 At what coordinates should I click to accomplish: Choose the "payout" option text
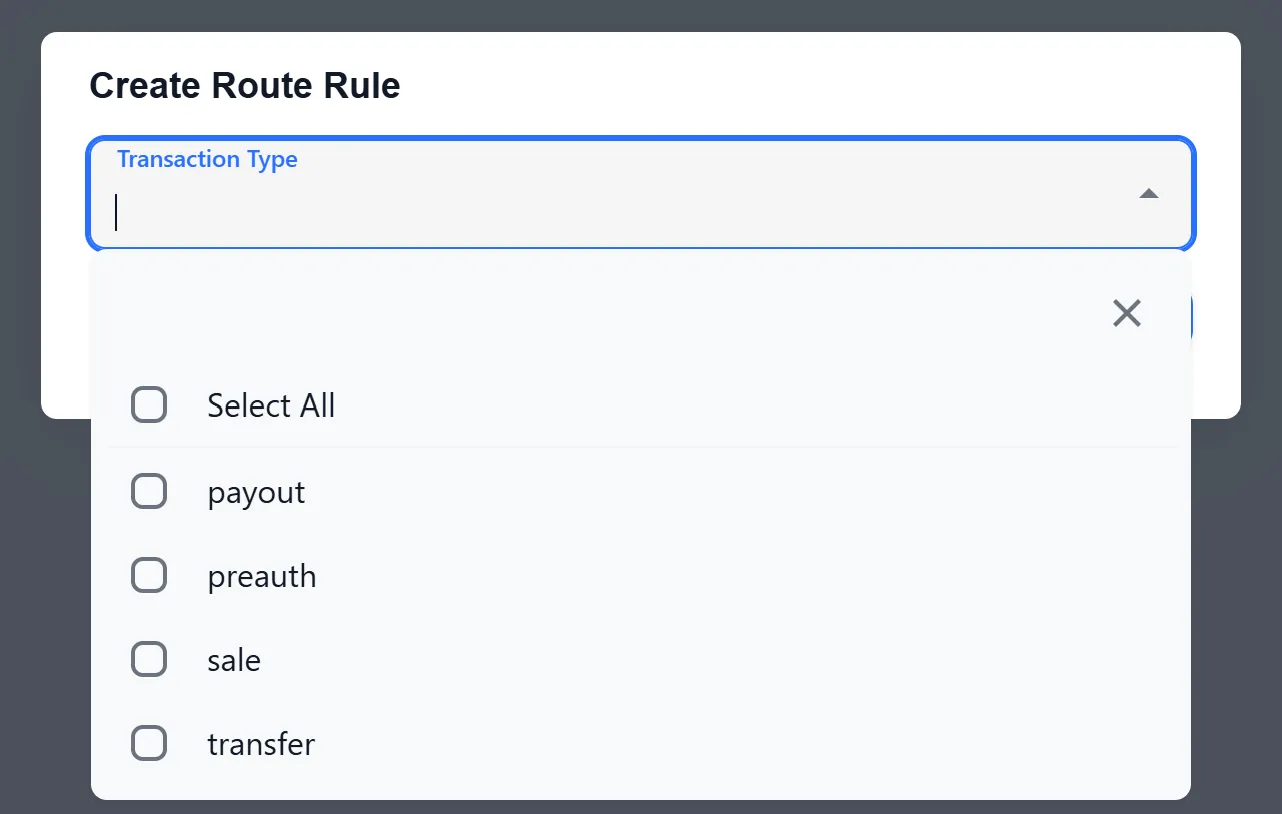[x=256, y=493]
